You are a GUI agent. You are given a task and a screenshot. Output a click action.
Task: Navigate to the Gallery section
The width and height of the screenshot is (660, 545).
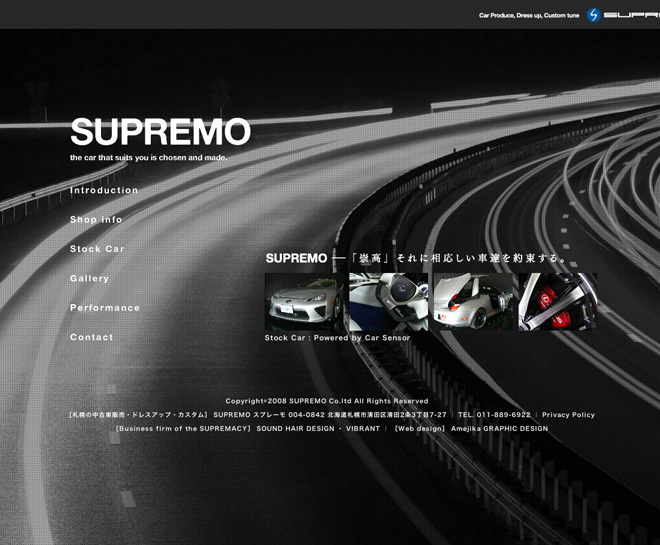point(89,278)
